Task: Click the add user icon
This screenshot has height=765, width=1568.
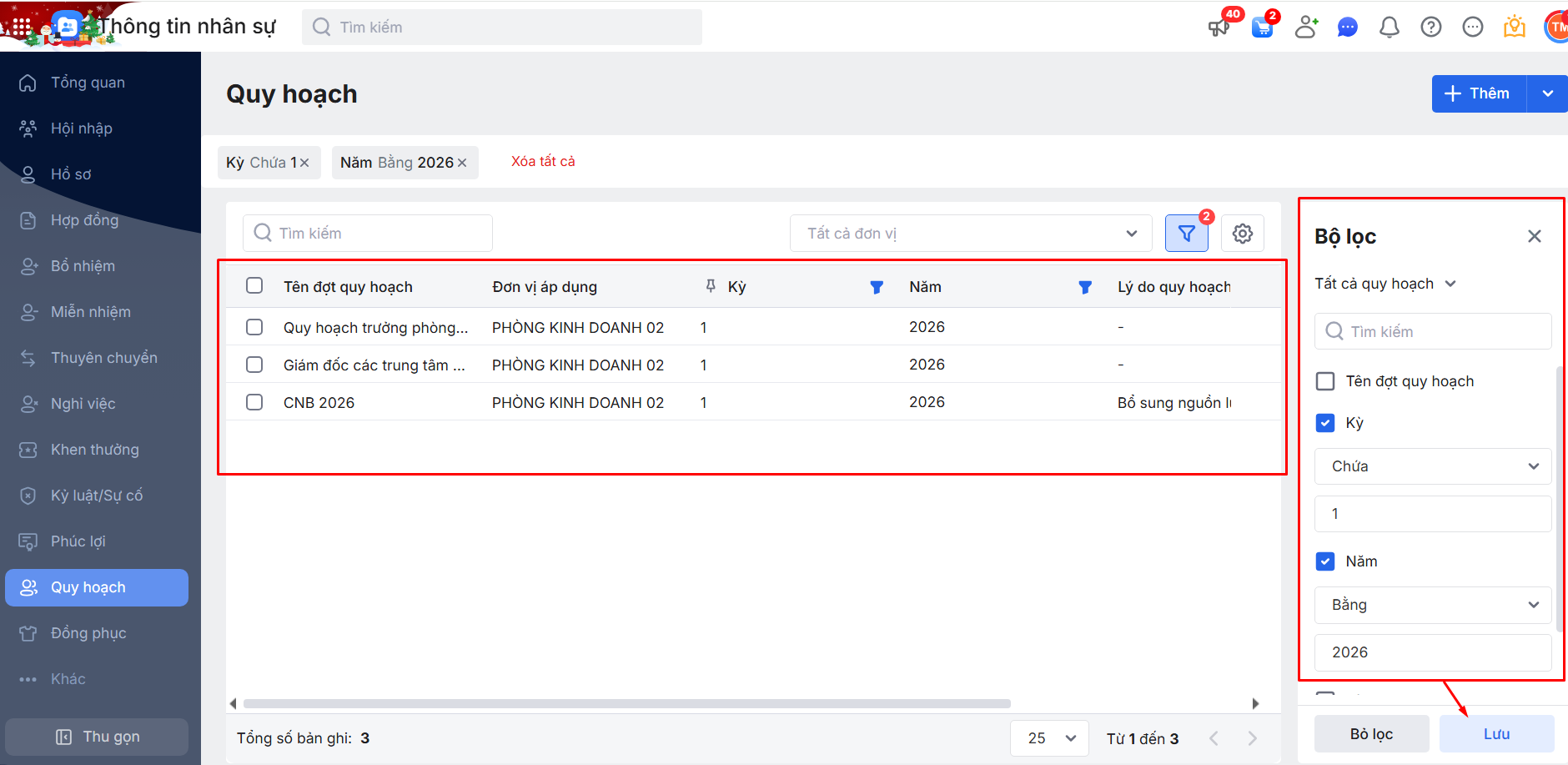Action: [x=1305, y=28]
